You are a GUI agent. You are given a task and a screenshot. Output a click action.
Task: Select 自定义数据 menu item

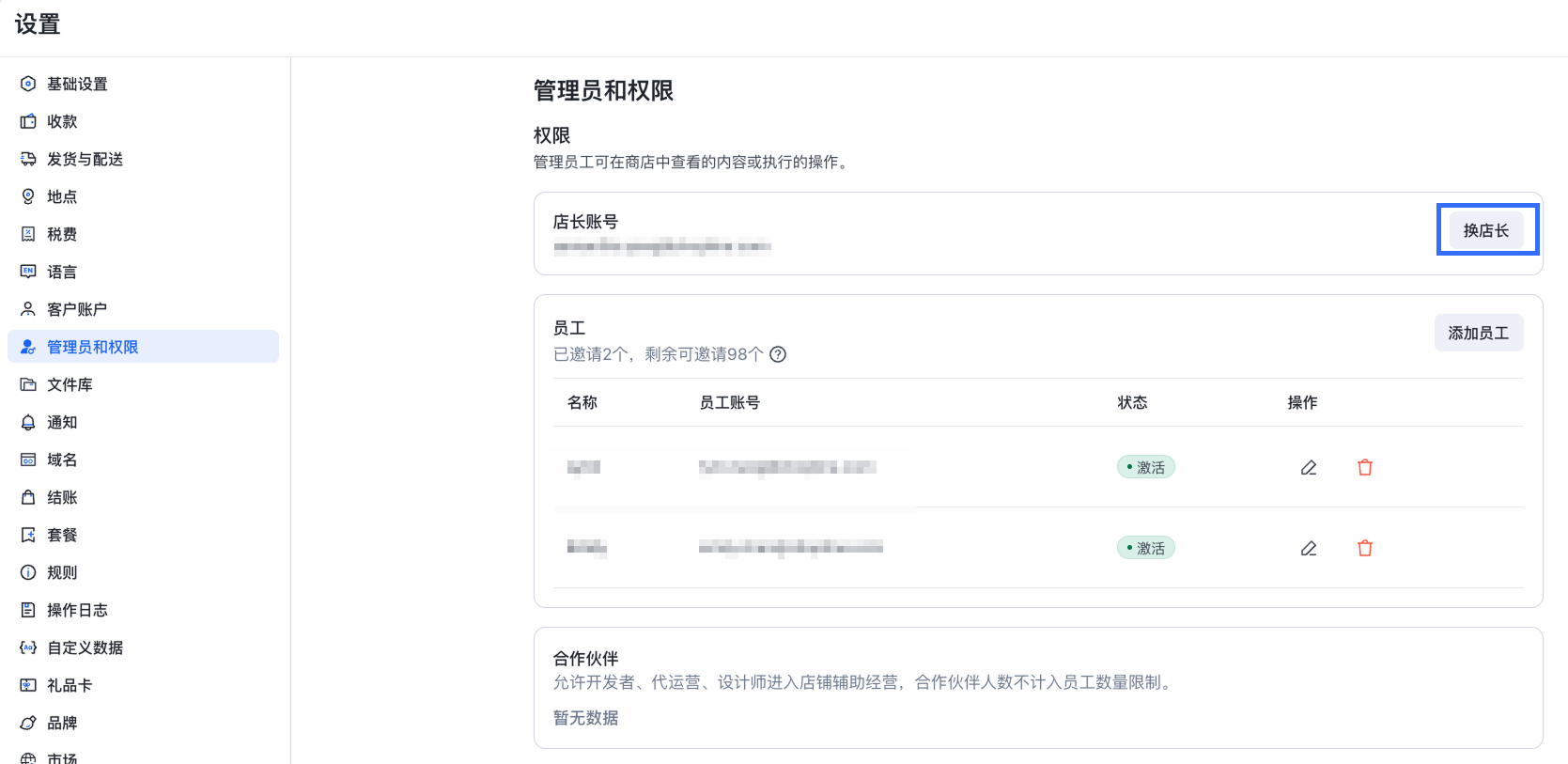tap(85, 647)
